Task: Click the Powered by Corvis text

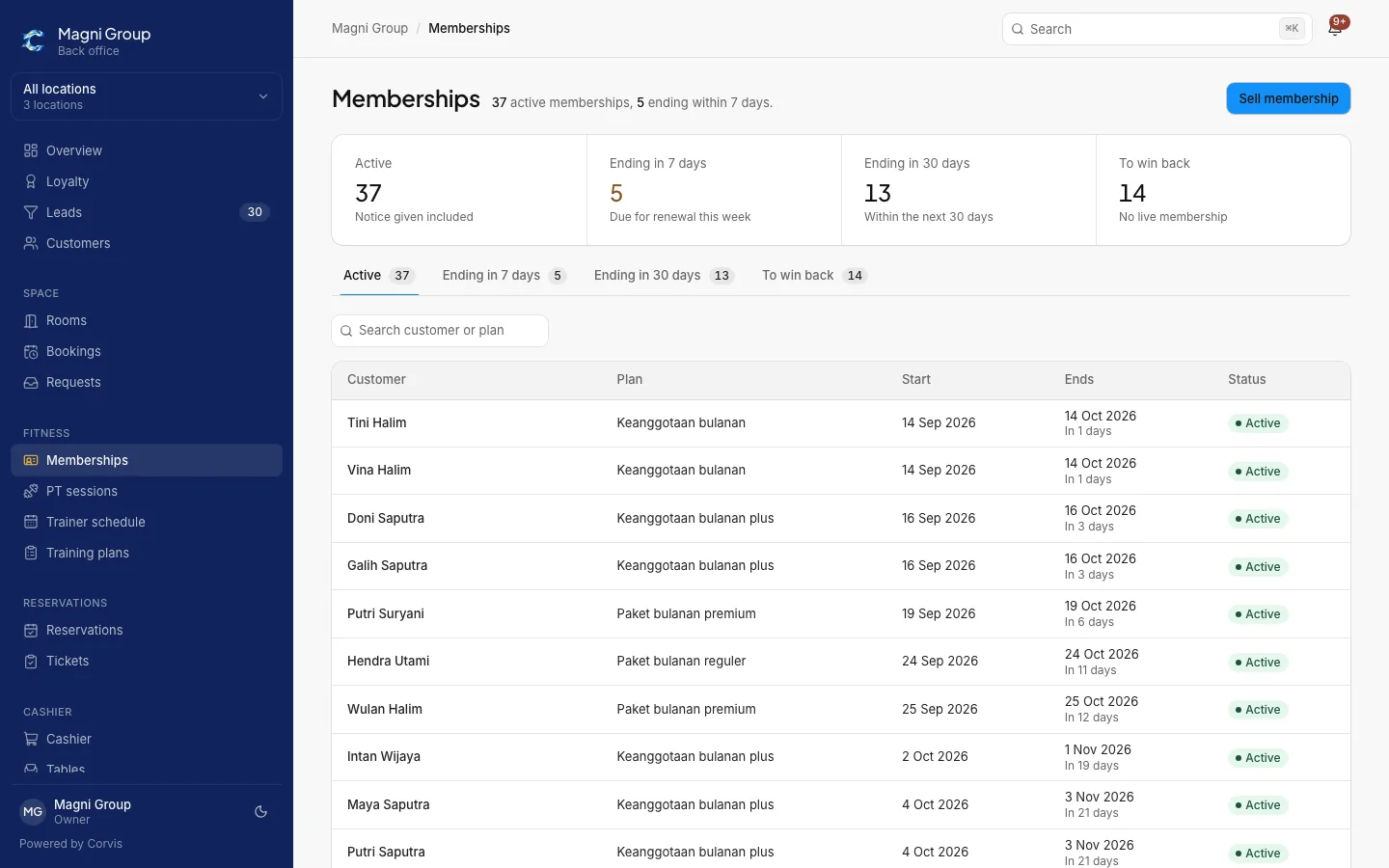Action: tap(70, 844)
